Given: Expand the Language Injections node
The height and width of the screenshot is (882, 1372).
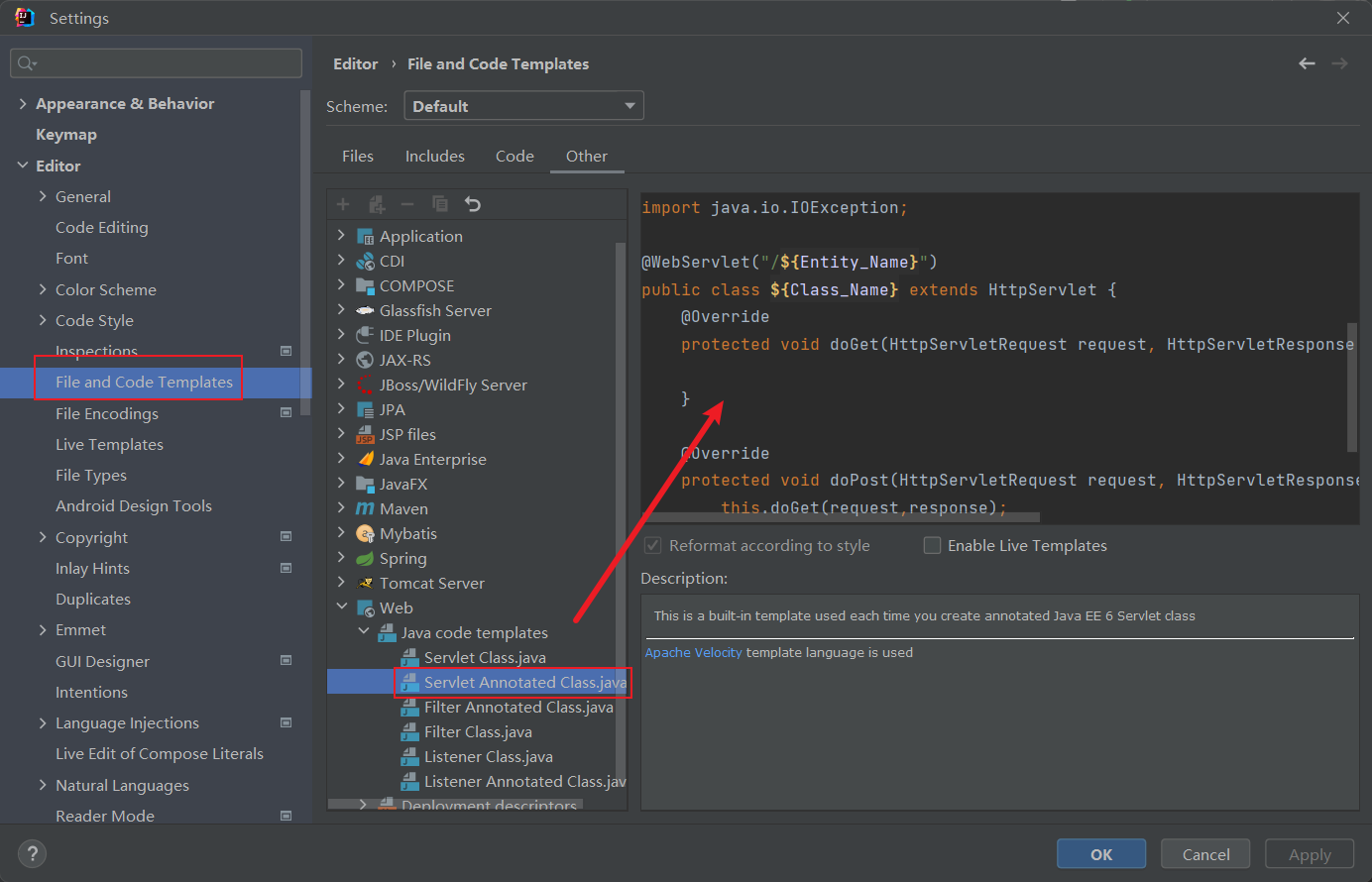Looking at the screenshot, I should coord(43,722).
